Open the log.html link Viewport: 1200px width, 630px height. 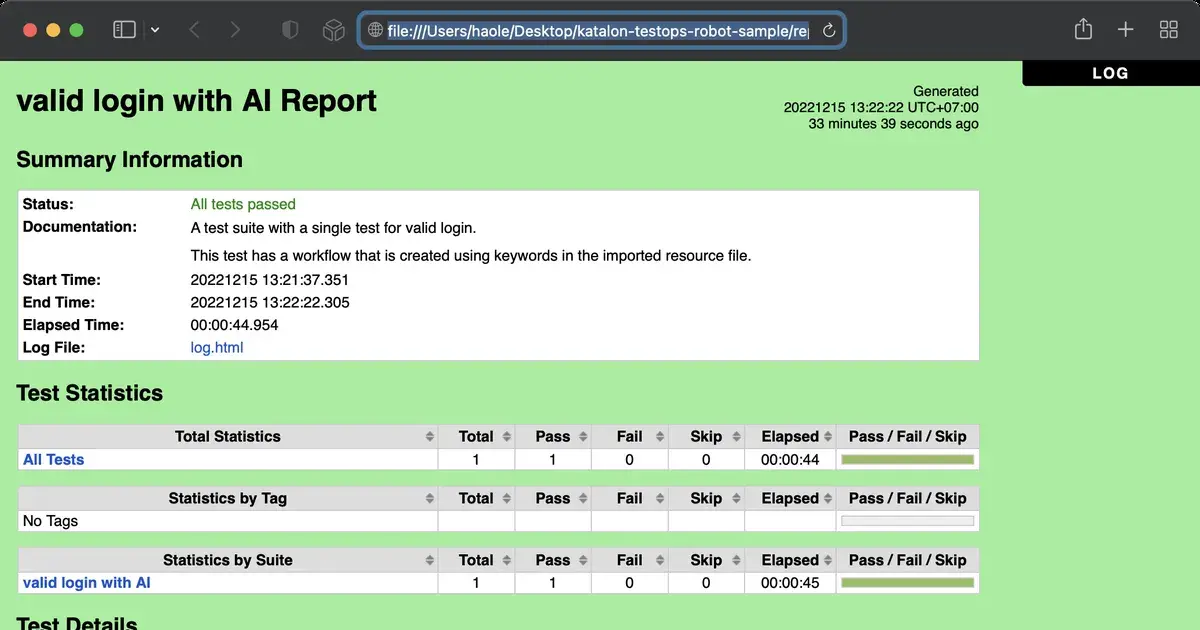(x=217, y=348)
